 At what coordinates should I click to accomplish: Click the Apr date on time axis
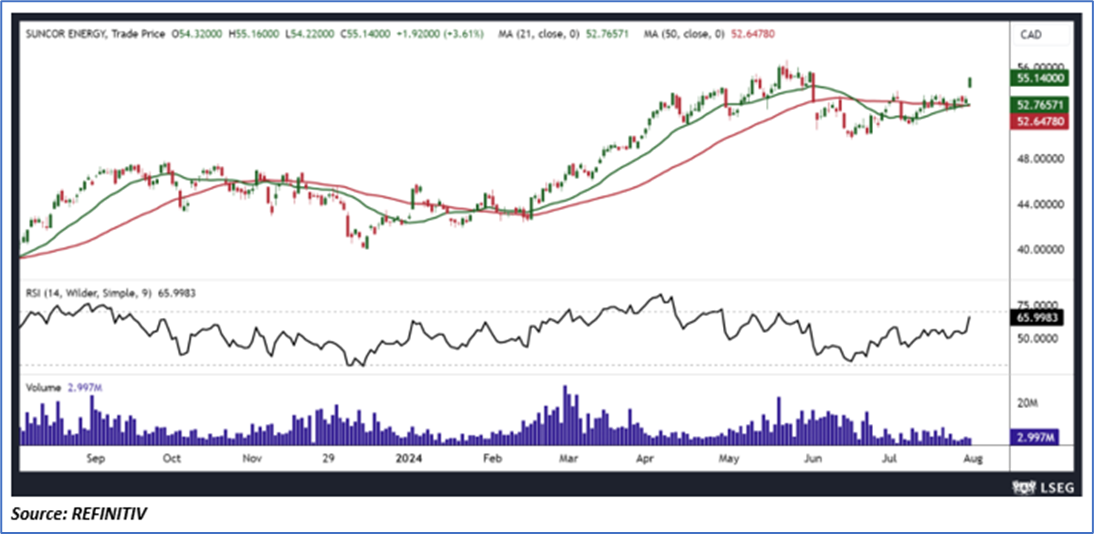click(647, 459)
